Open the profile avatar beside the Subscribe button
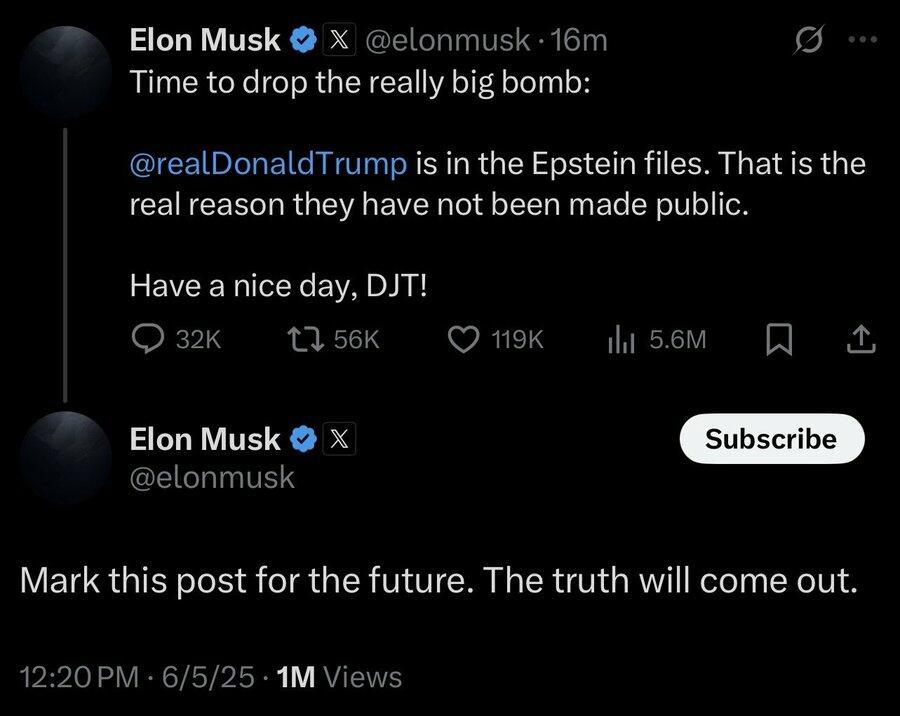The height and width of the screenshot is (716, 900). coord(65,456)
